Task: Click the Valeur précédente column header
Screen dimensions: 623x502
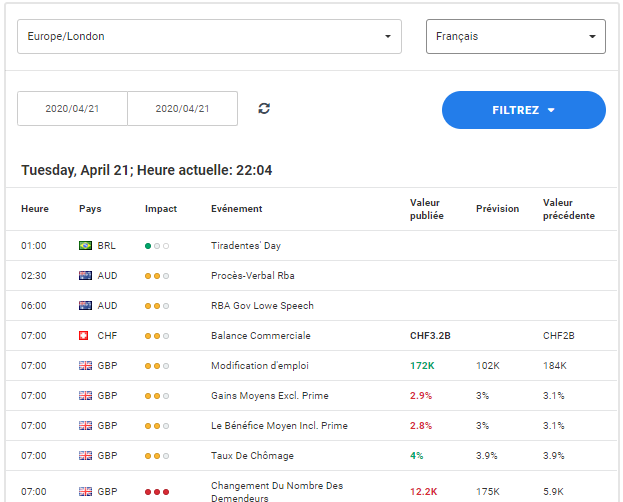Action: (x=568, y=209)
